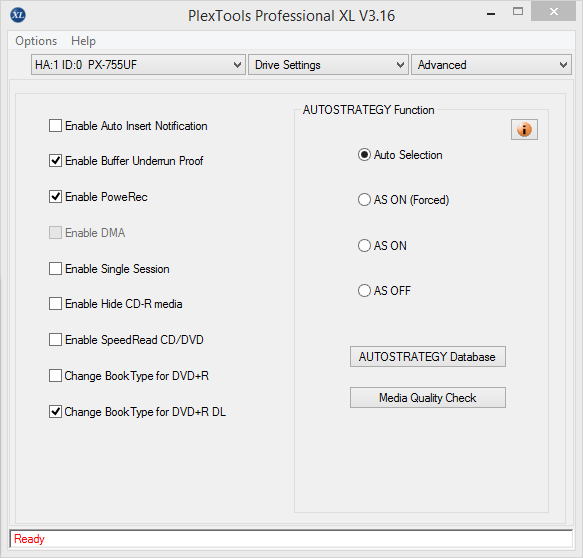
Task: Expand the Drive Settings dropdown
Action: [x=328, y=65]
